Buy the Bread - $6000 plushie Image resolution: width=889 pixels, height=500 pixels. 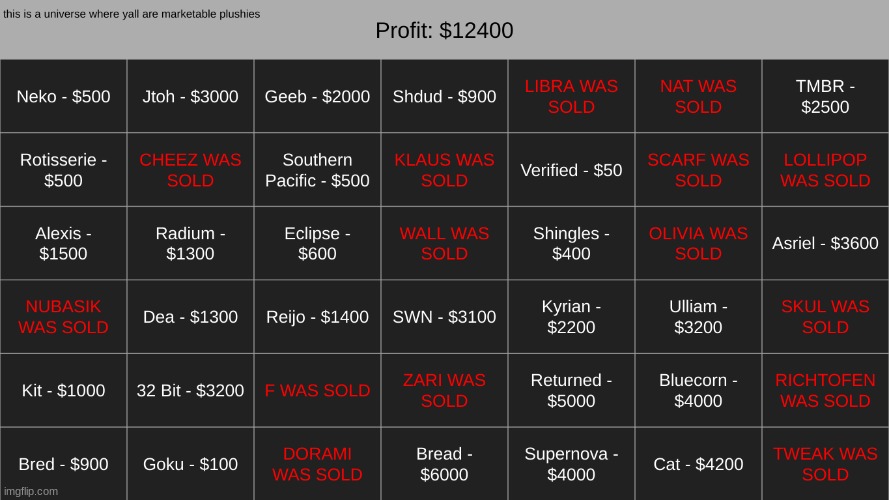click(x=444, y=464)
